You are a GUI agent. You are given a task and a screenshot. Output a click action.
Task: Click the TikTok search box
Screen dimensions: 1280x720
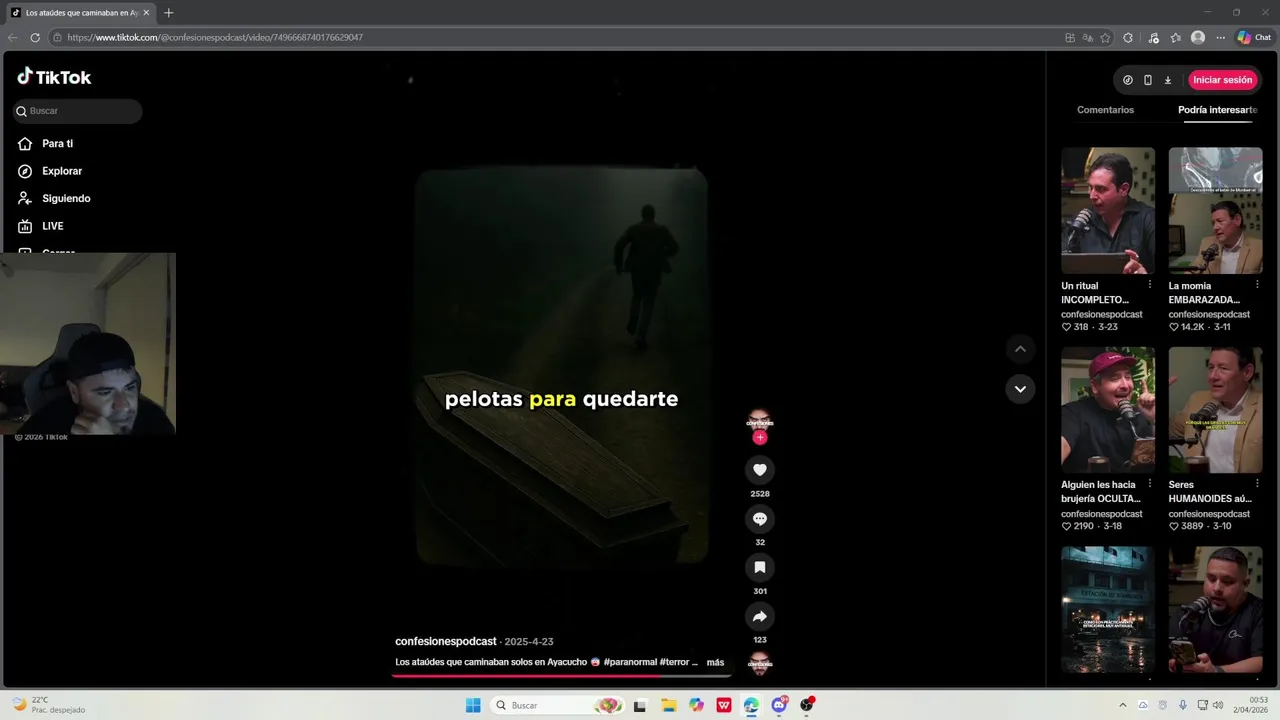tap(78, 111)
